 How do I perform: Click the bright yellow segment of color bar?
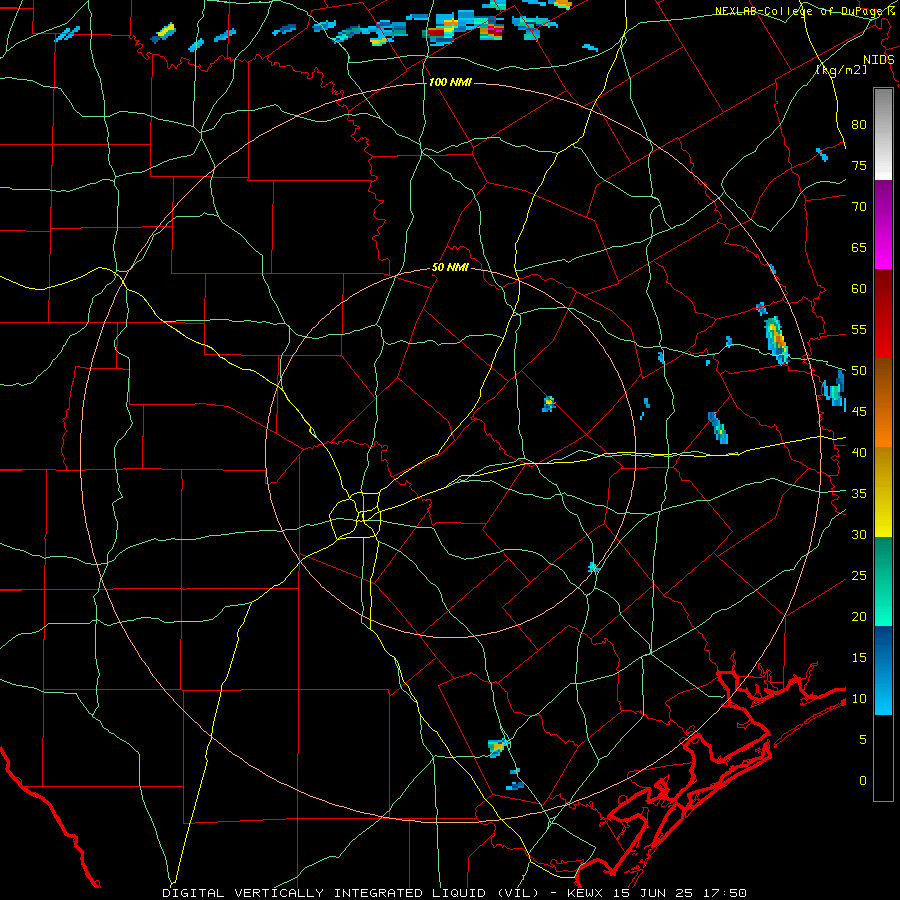[883, 492]
